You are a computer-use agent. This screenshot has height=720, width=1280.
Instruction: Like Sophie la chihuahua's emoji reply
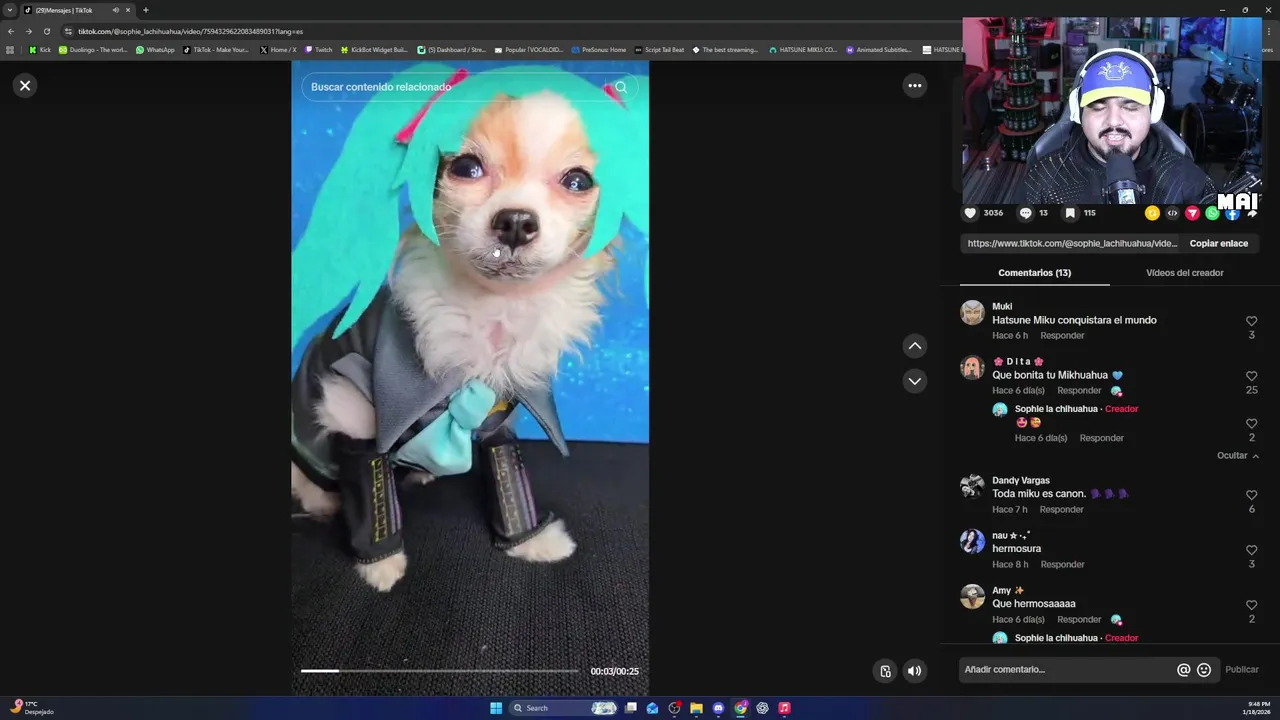coord(1251,424)
